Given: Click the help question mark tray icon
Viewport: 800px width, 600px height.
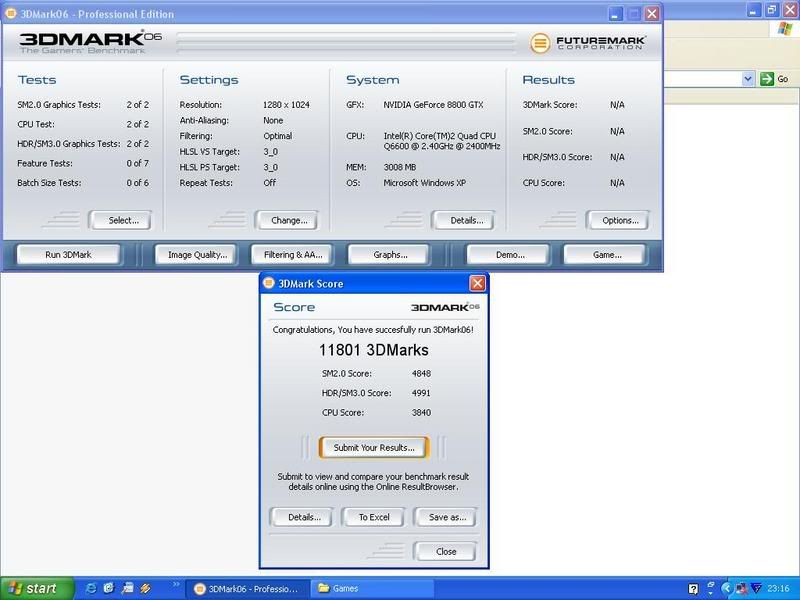Looking at the screenshot, I should coord(694,588).
